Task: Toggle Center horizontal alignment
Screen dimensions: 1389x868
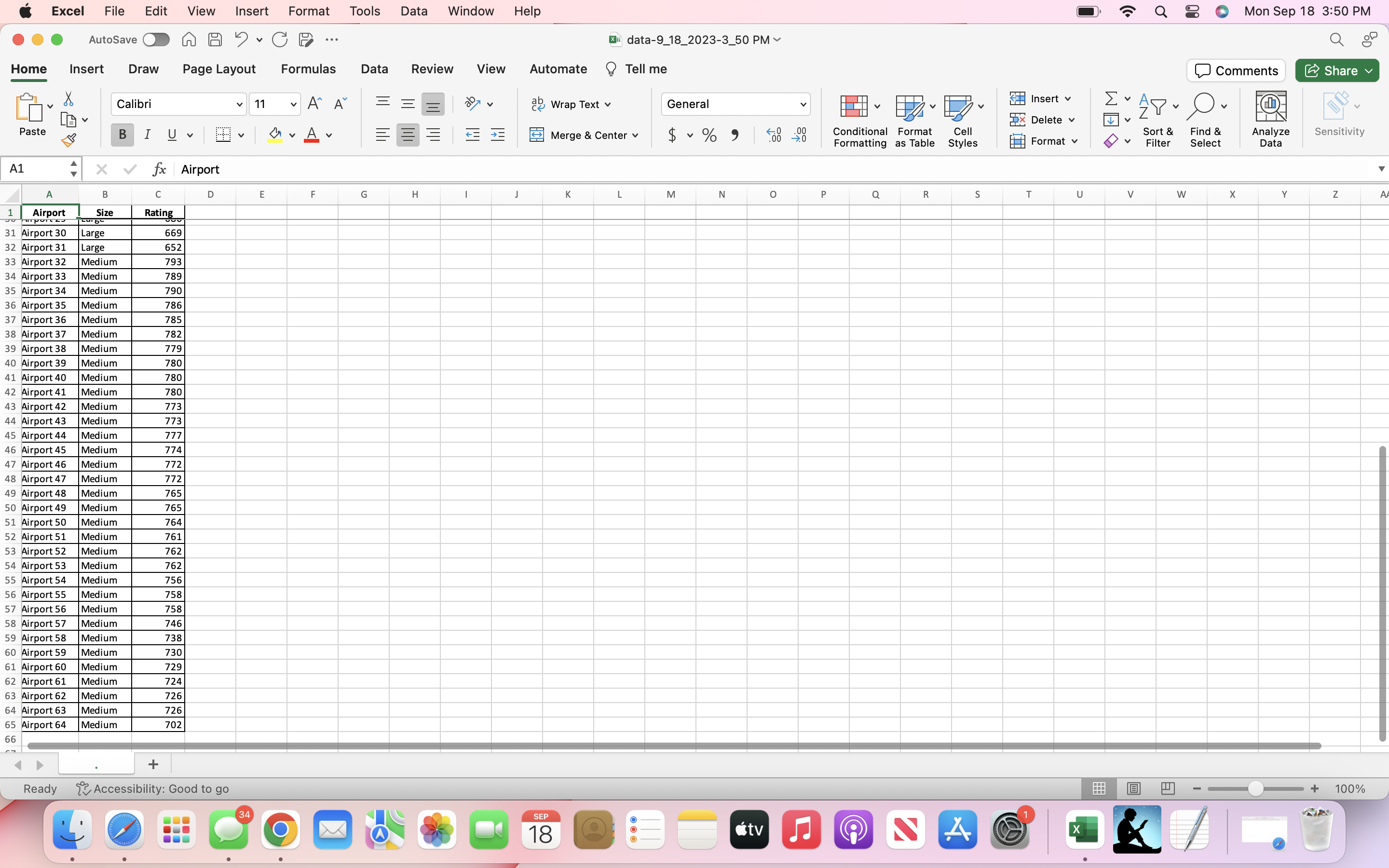Action: pyautogui.click(x=408, y=135)
